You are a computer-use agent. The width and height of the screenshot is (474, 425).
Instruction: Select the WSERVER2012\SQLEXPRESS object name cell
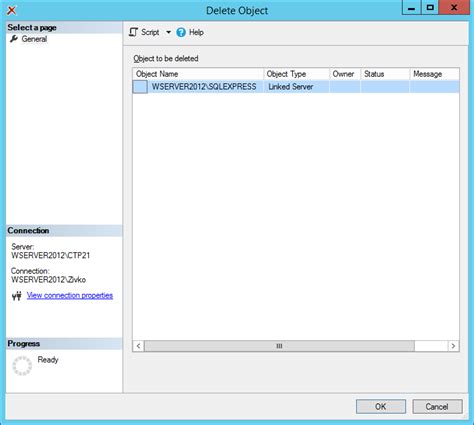tap(205, 87)
